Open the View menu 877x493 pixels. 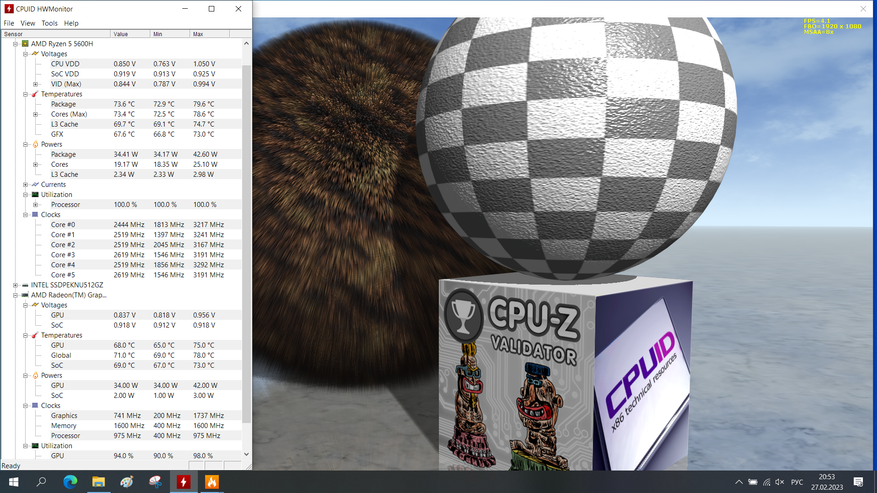click(x=27, y=23)
